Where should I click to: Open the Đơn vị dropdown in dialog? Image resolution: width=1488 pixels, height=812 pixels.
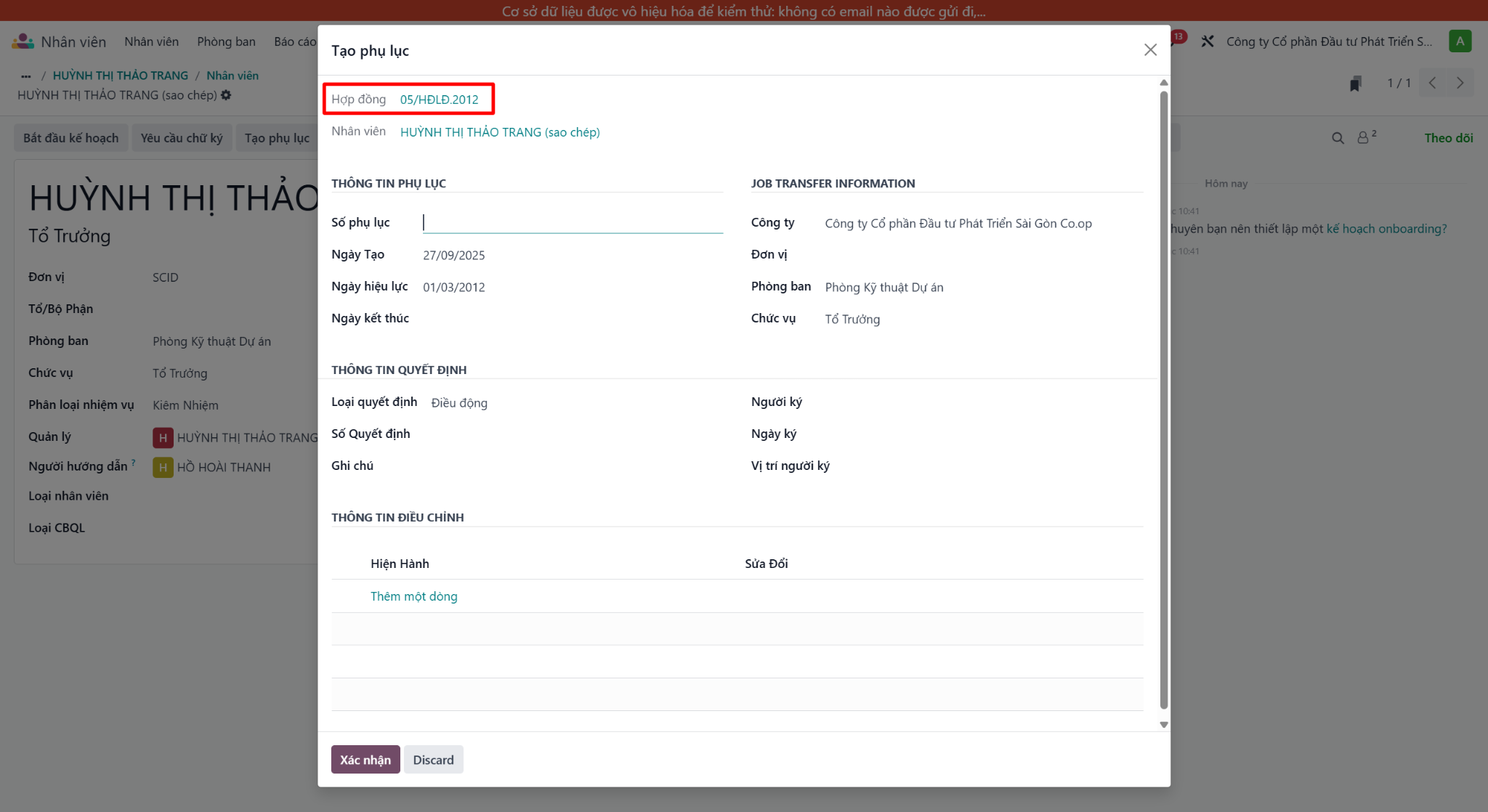pyautogui.click(x=984, y=255)
